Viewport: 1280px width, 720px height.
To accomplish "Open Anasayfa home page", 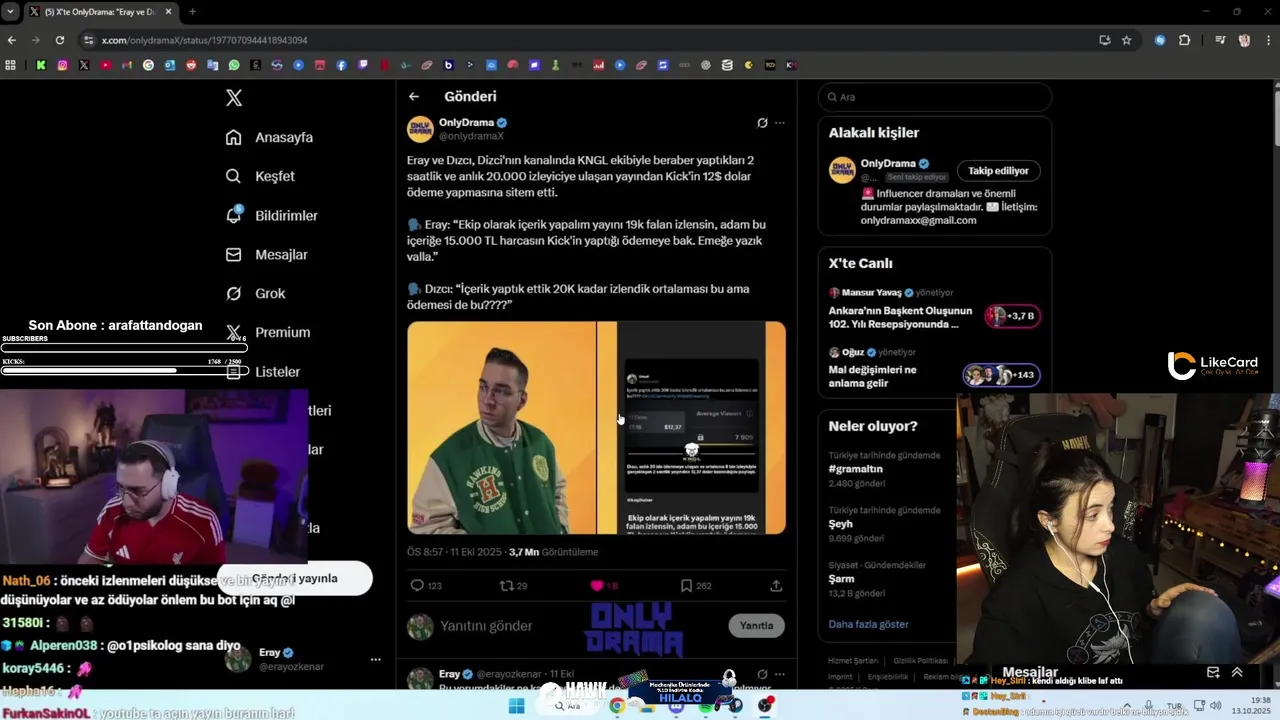I will pos(269,137).
